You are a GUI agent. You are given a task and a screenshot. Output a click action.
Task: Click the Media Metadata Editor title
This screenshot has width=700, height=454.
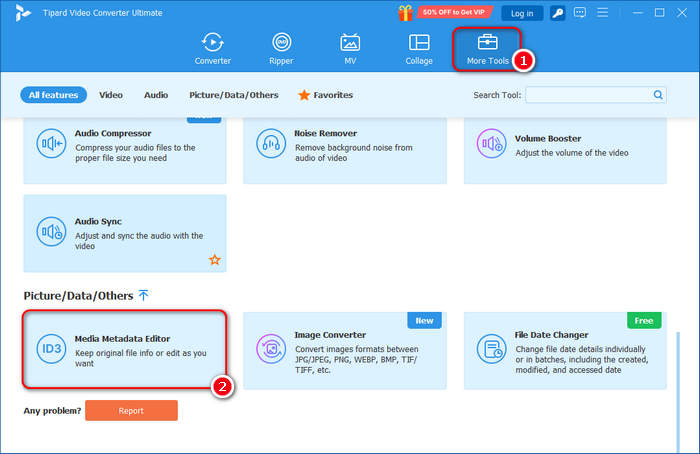click(x=122, y=339)
